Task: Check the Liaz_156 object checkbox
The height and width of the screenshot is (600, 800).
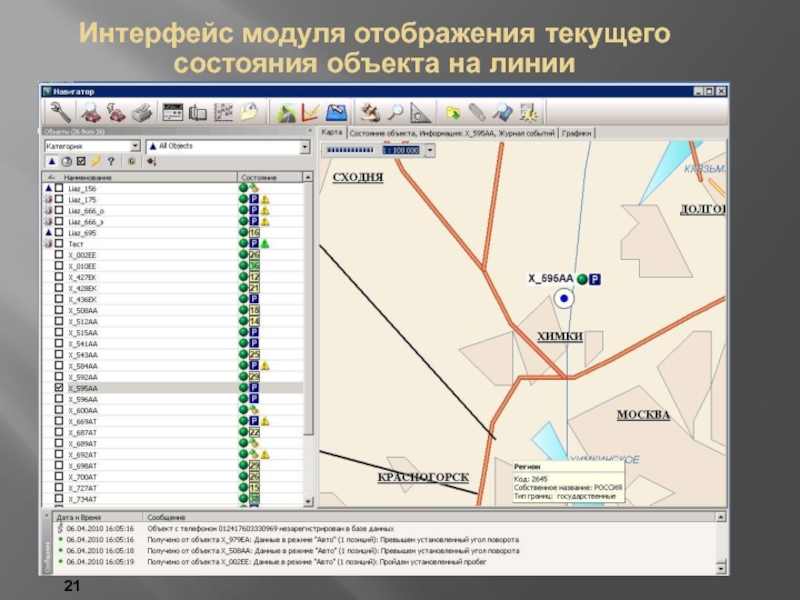Action: (x=59, y=188)
